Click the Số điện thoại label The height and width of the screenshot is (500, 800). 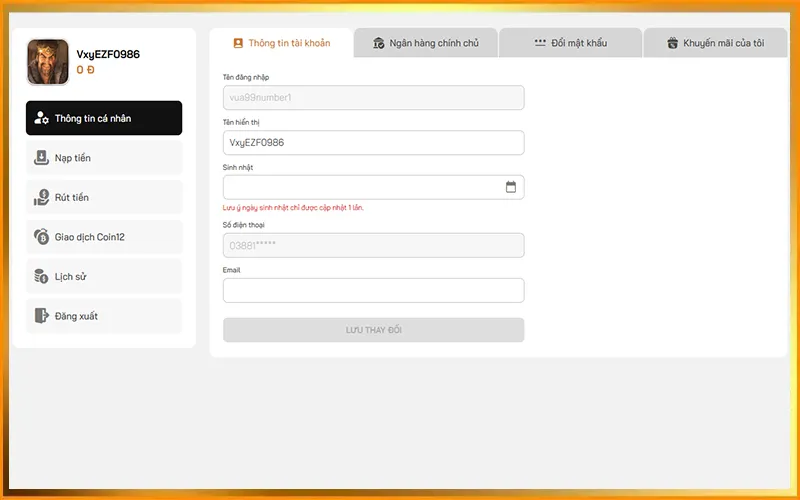pos(244,225)
